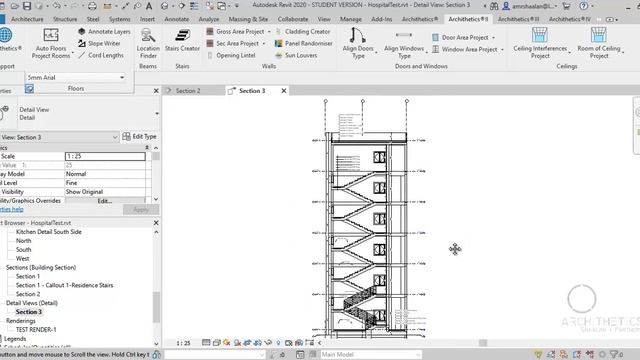This screenshot has width=640, height=360.
Task: Select Section 1 in Project Browser
Action: pos(28,276)
